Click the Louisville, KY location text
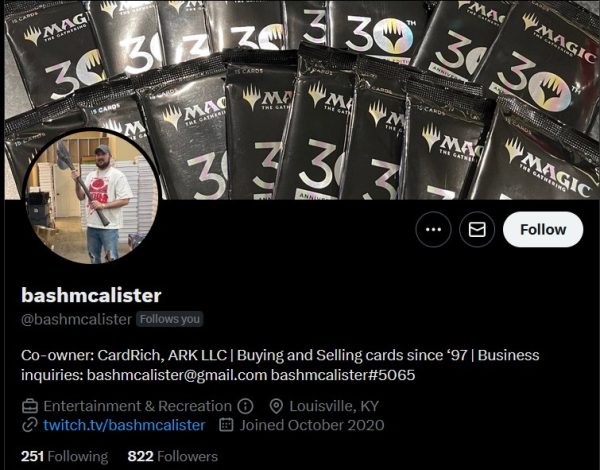The image size is (600, 470). (x=334, y=406)
